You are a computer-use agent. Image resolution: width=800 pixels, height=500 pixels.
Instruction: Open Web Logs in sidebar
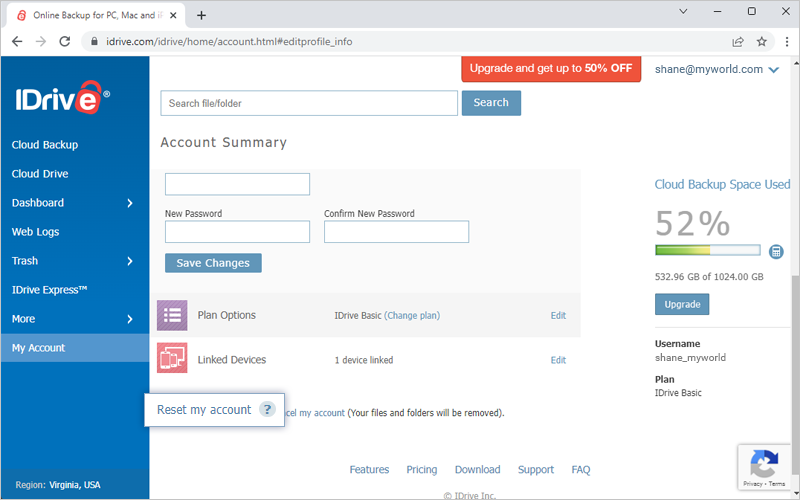tap(35, 232)
